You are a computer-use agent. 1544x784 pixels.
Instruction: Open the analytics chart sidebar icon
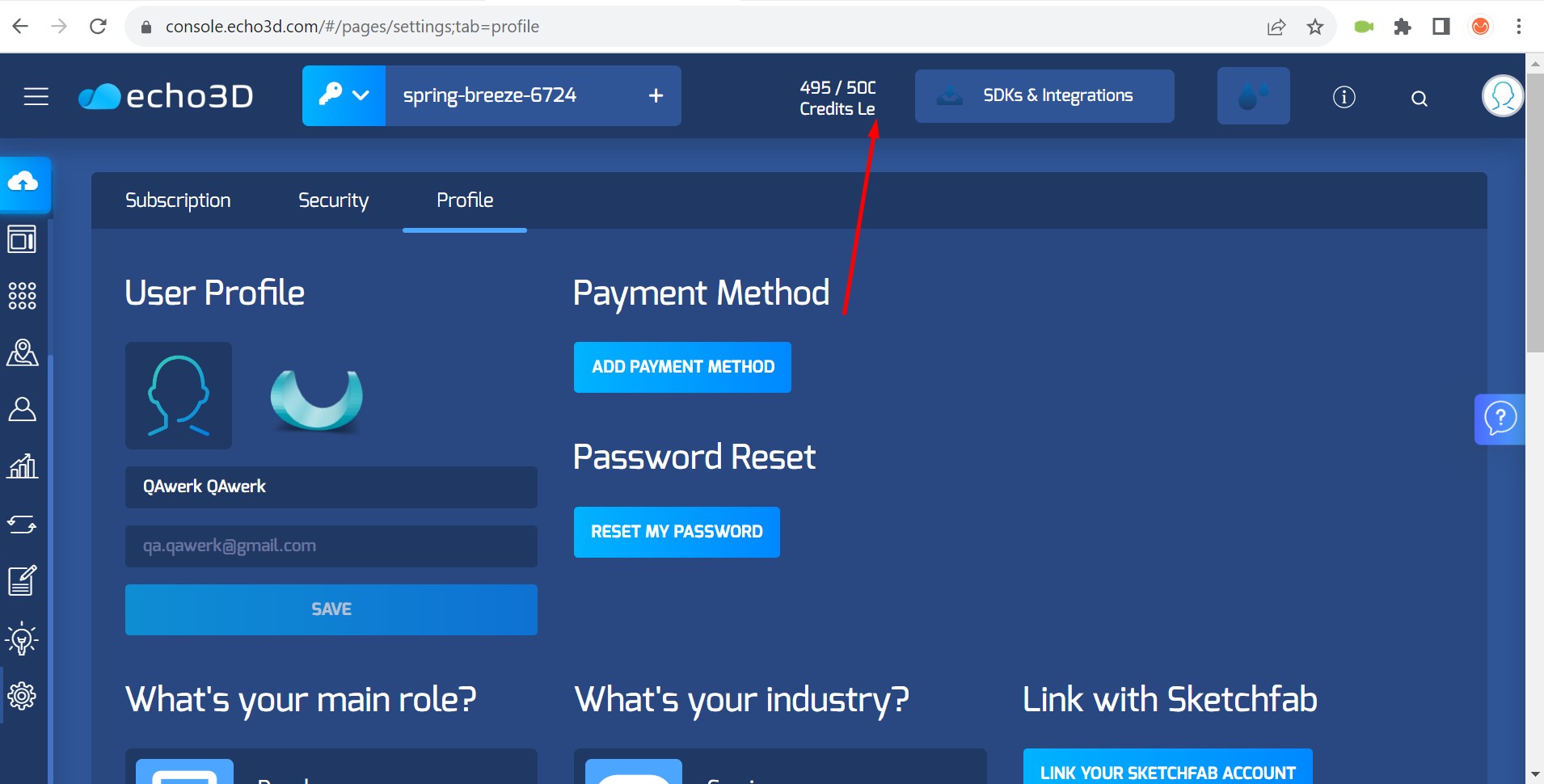coord(22,466)
